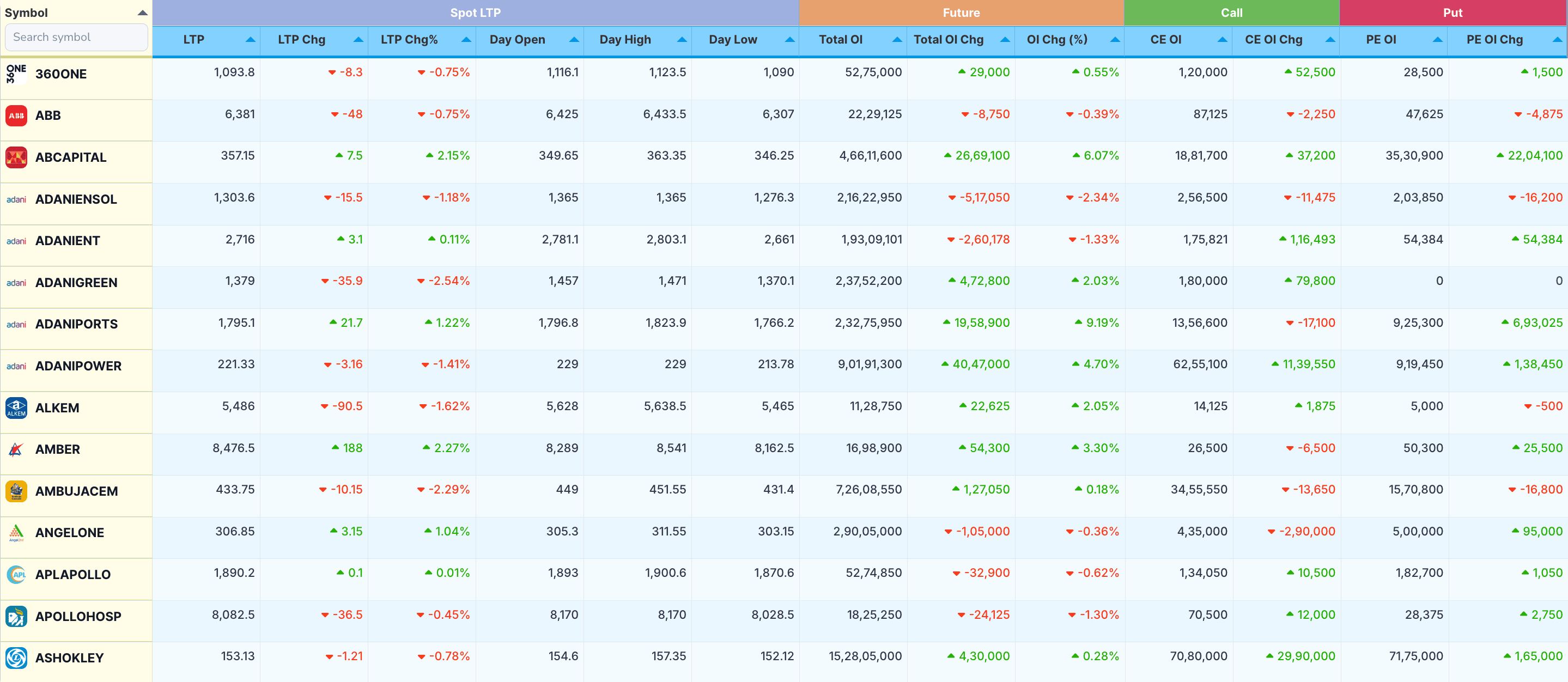Sort the LTP Chg column arrow
Image resolution: width=1568 pixels, height=682 pixels.
[x=358, y=40]
